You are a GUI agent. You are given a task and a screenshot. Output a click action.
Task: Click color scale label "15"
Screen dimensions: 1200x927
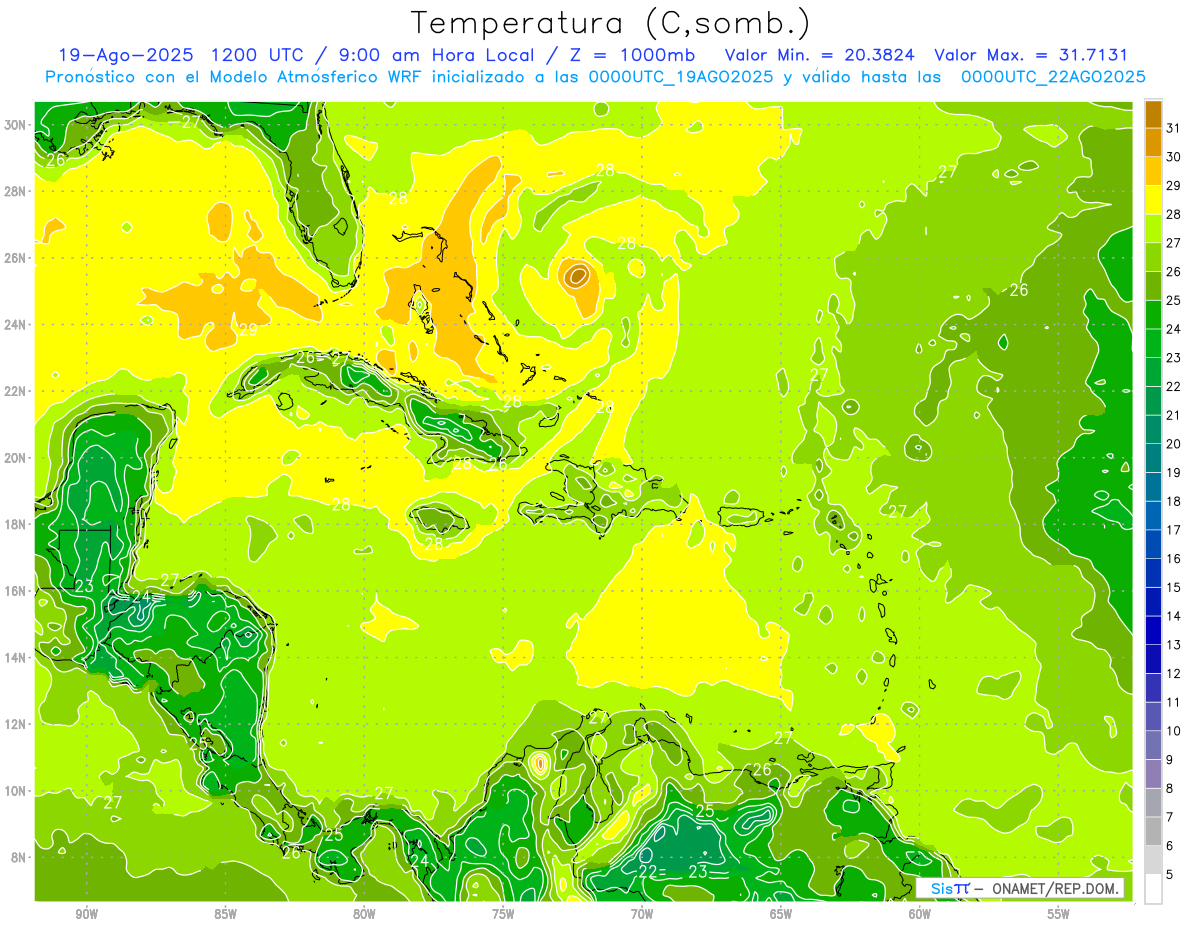click(x=1174, y=587)
